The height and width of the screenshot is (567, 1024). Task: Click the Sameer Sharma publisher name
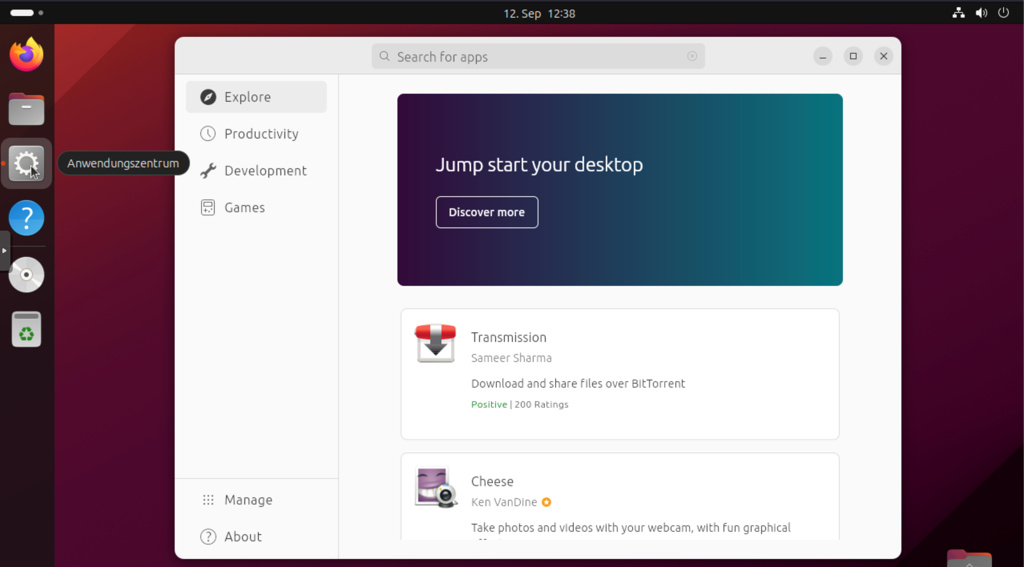point(511,358)
